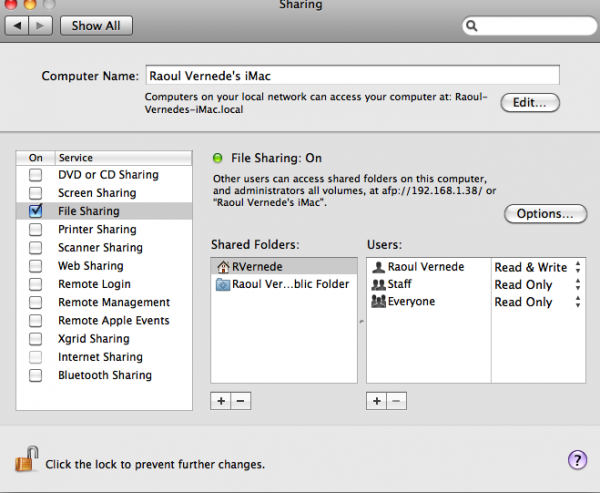Click the Show All button
Viewport: 600px width, 493px height.
96,26
